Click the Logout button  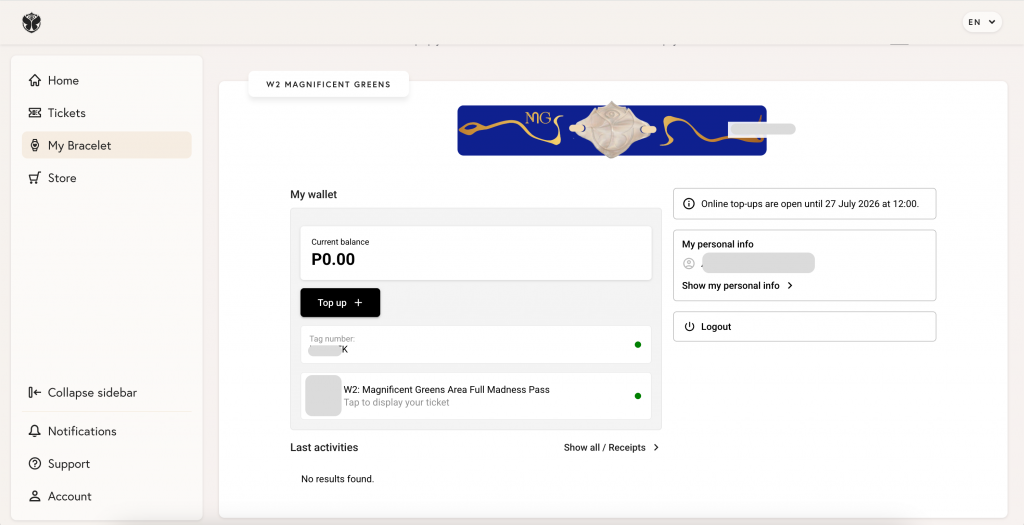805,326
